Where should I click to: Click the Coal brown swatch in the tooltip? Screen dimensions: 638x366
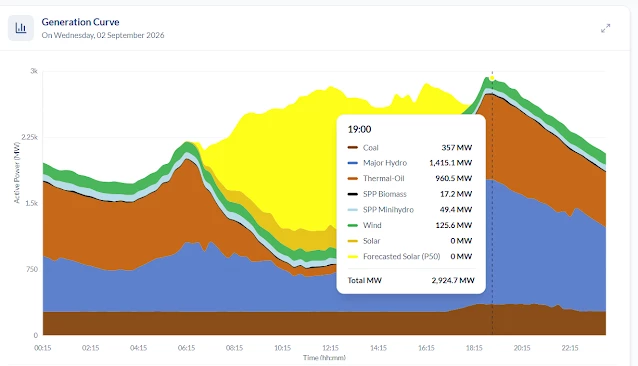(x=352, y=148)
